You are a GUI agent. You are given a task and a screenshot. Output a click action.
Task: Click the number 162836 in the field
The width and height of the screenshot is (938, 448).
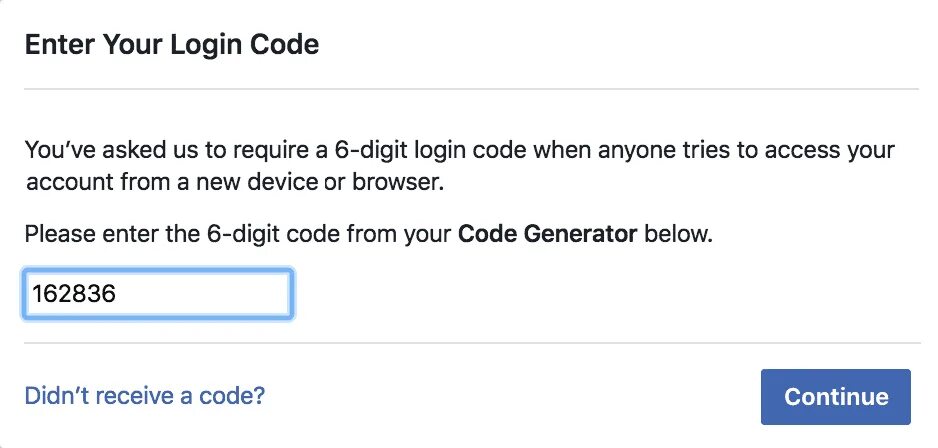[x=74, y=294]
